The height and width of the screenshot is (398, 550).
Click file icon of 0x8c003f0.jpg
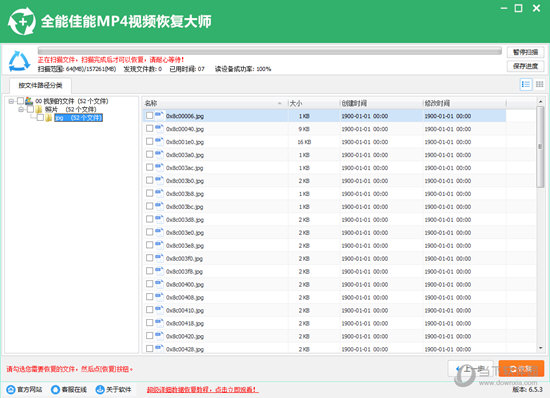tap(159, 258)
